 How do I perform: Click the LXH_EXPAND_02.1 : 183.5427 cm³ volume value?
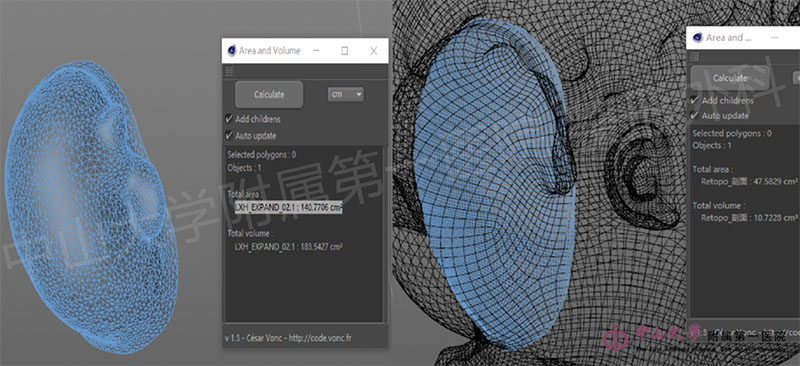click(288, 247)
